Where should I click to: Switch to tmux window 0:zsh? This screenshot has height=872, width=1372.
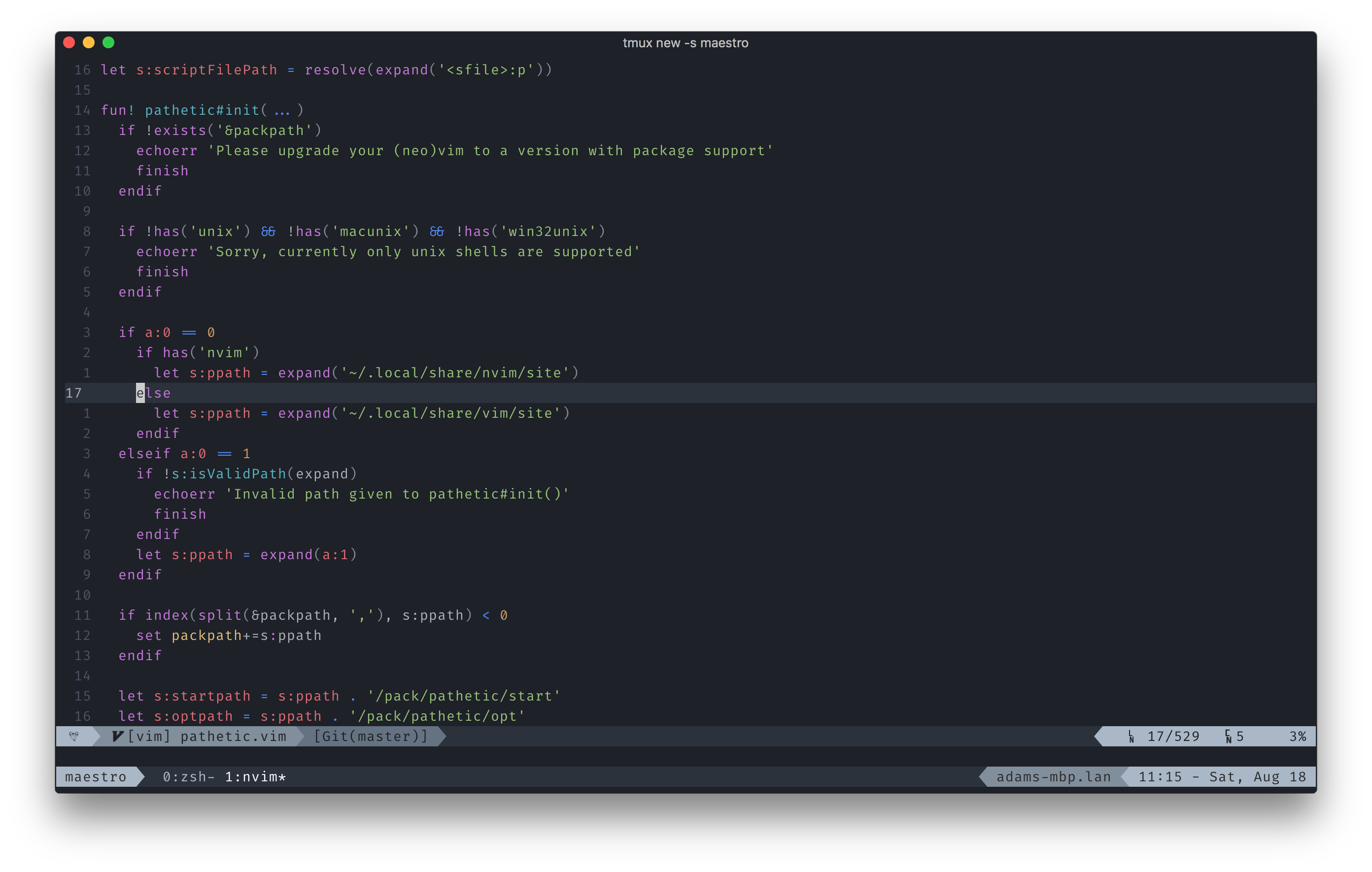188,777
